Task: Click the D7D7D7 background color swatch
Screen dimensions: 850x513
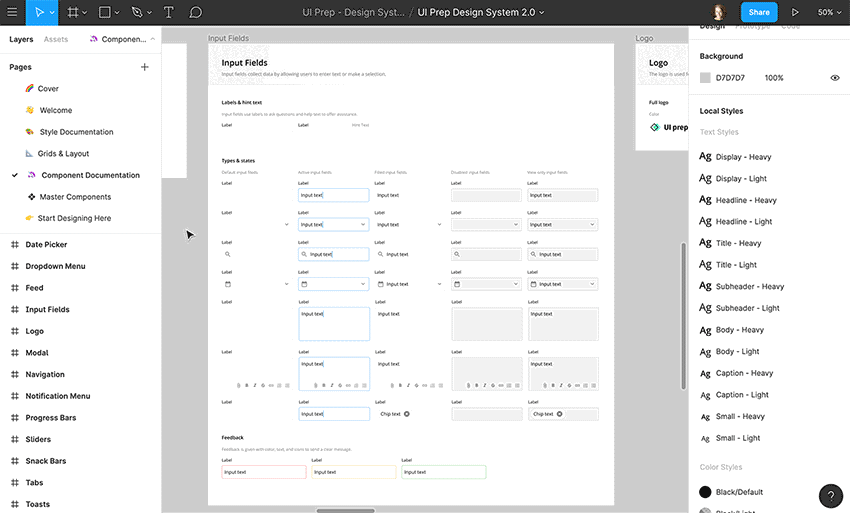Action: pos(705,78)
